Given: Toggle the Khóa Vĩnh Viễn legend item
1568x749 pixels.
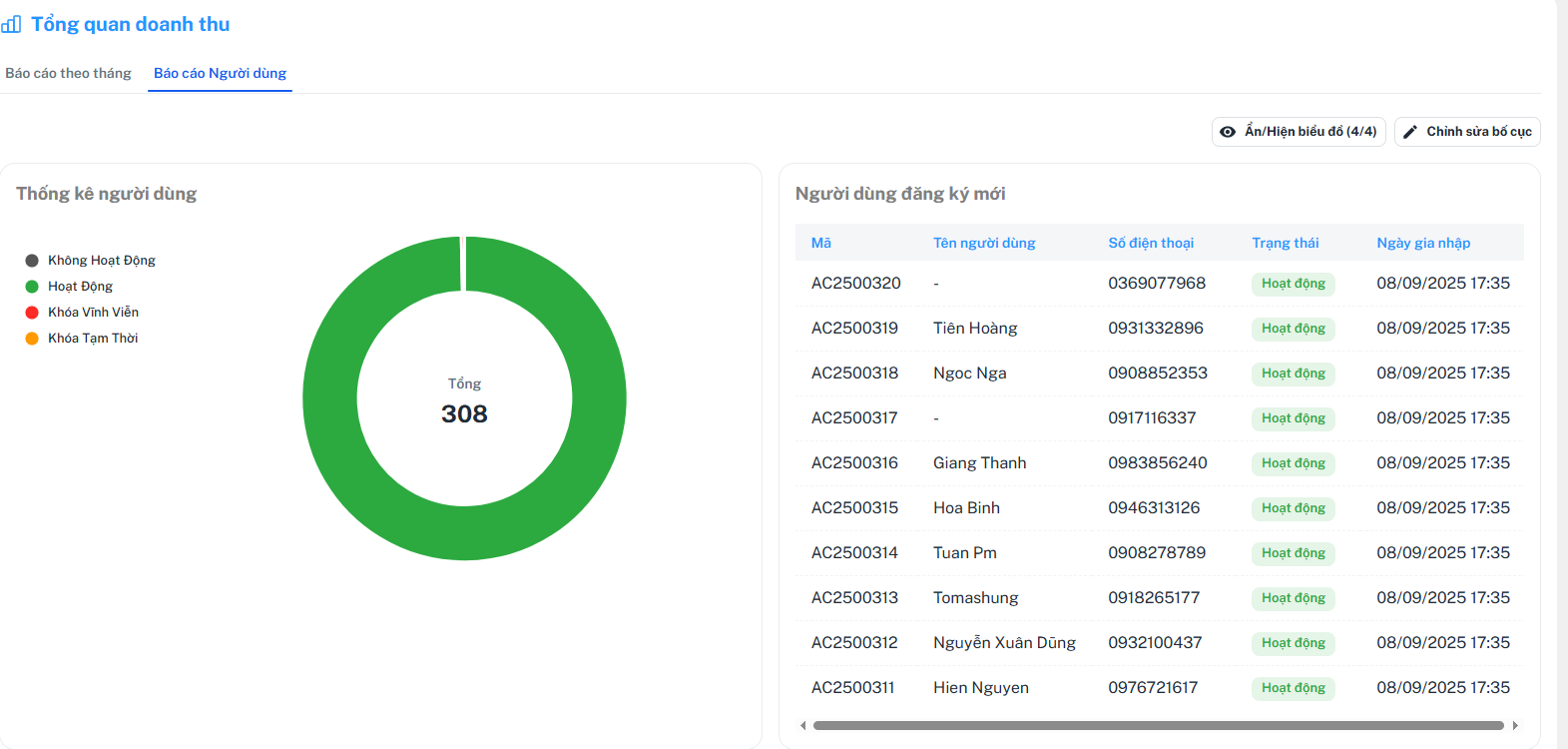Looking at the screenshot, I should (93, 313).
